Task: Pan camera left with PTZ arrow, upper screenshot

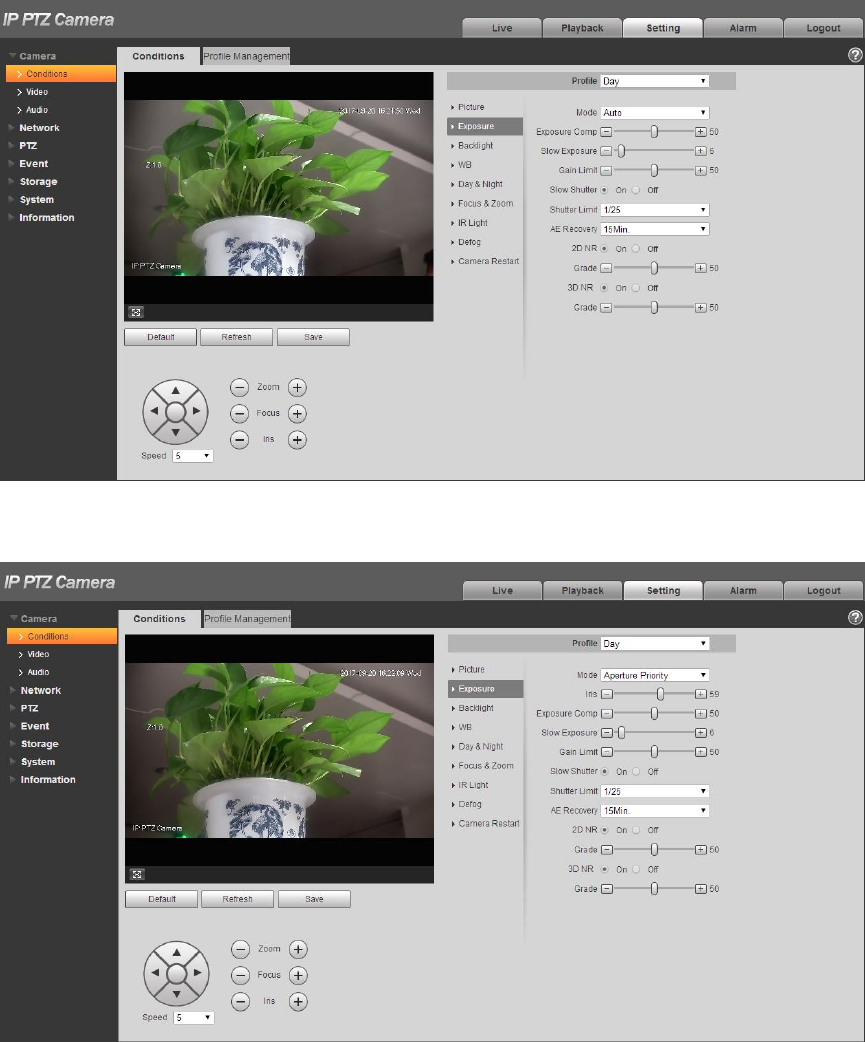Action: [x=154, y=411]
